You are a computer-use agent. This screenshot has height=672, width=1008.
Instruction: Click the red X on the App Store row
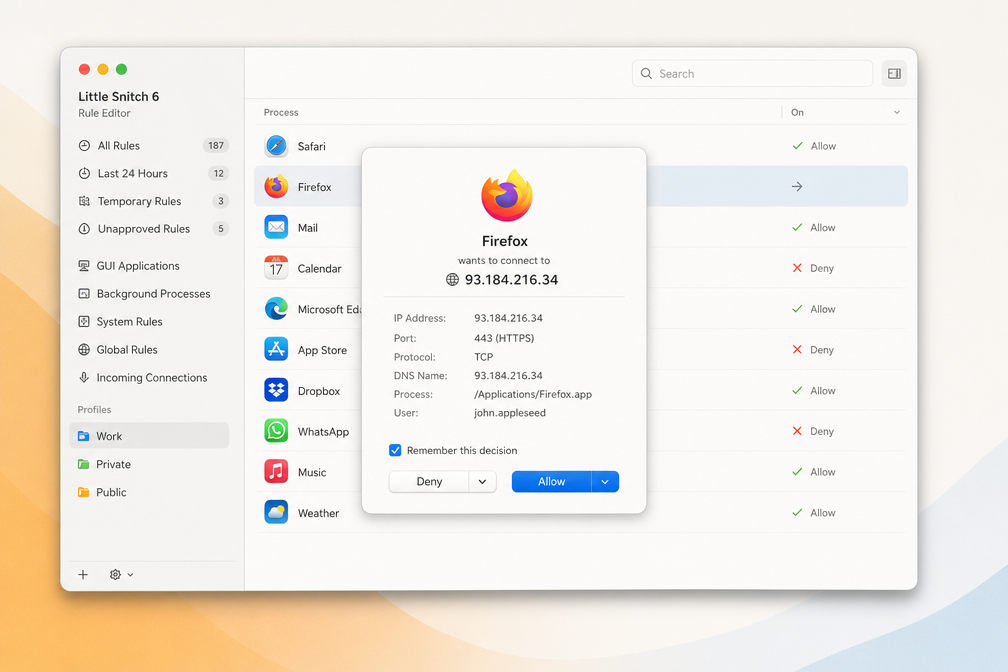(797, 350)
